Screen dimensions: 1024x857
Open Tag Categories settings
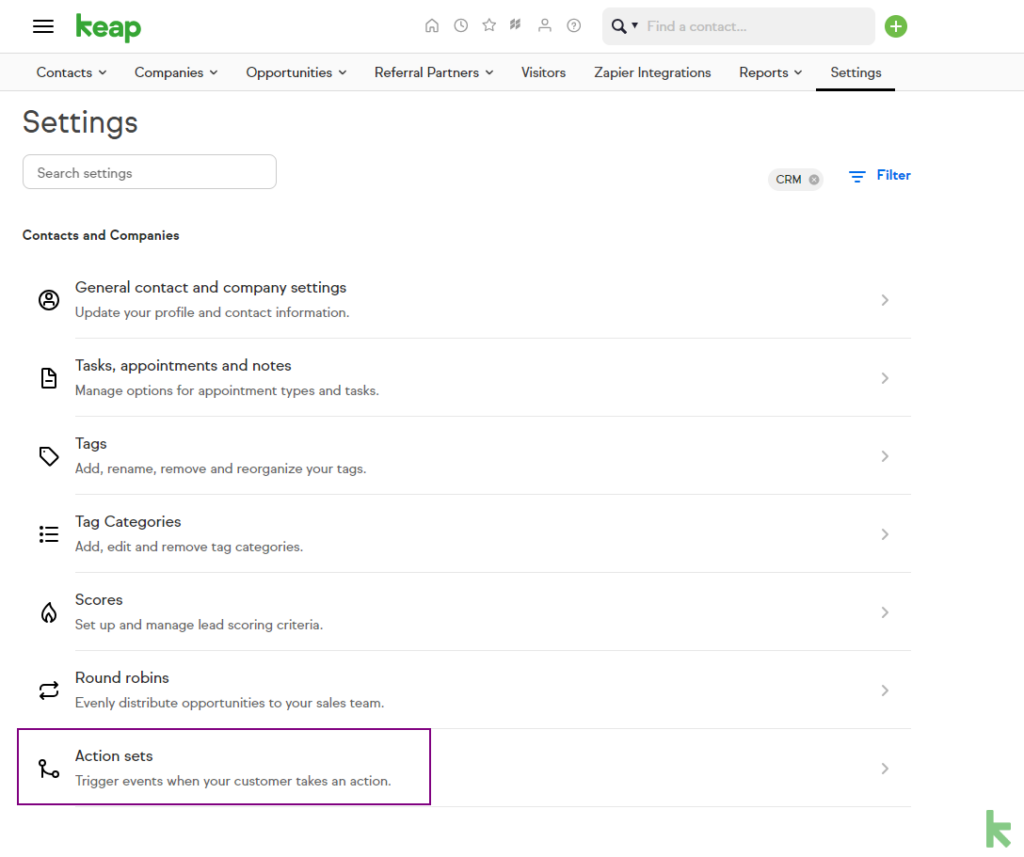coord(128,521)
